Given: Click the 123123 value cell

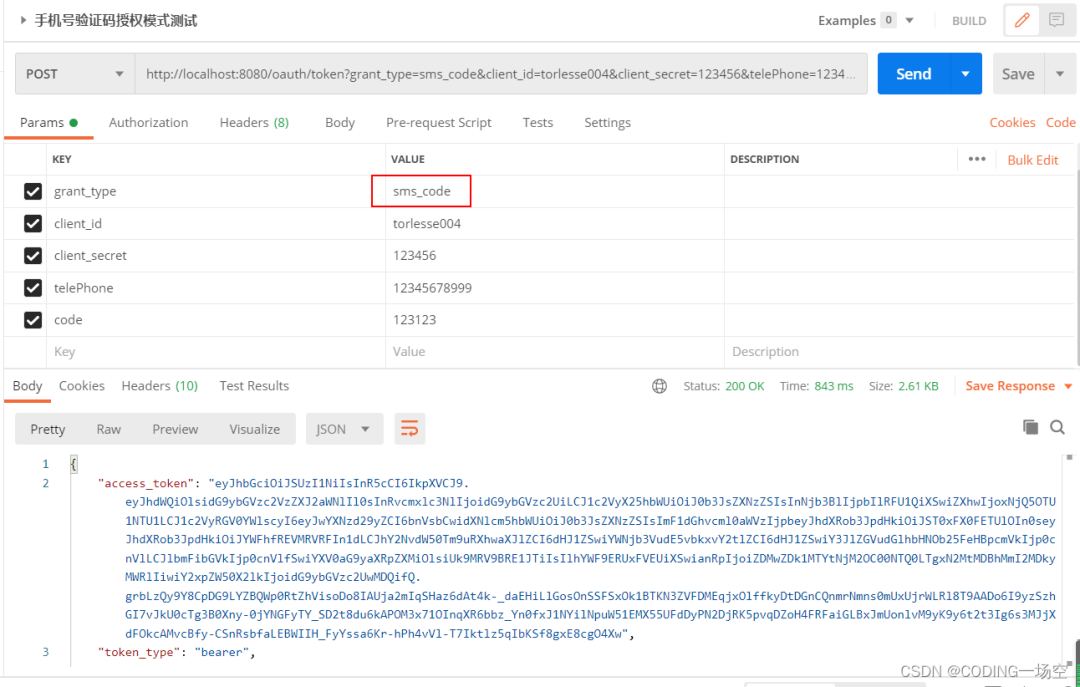Looking at the screenshot, I should pos(554,320).
